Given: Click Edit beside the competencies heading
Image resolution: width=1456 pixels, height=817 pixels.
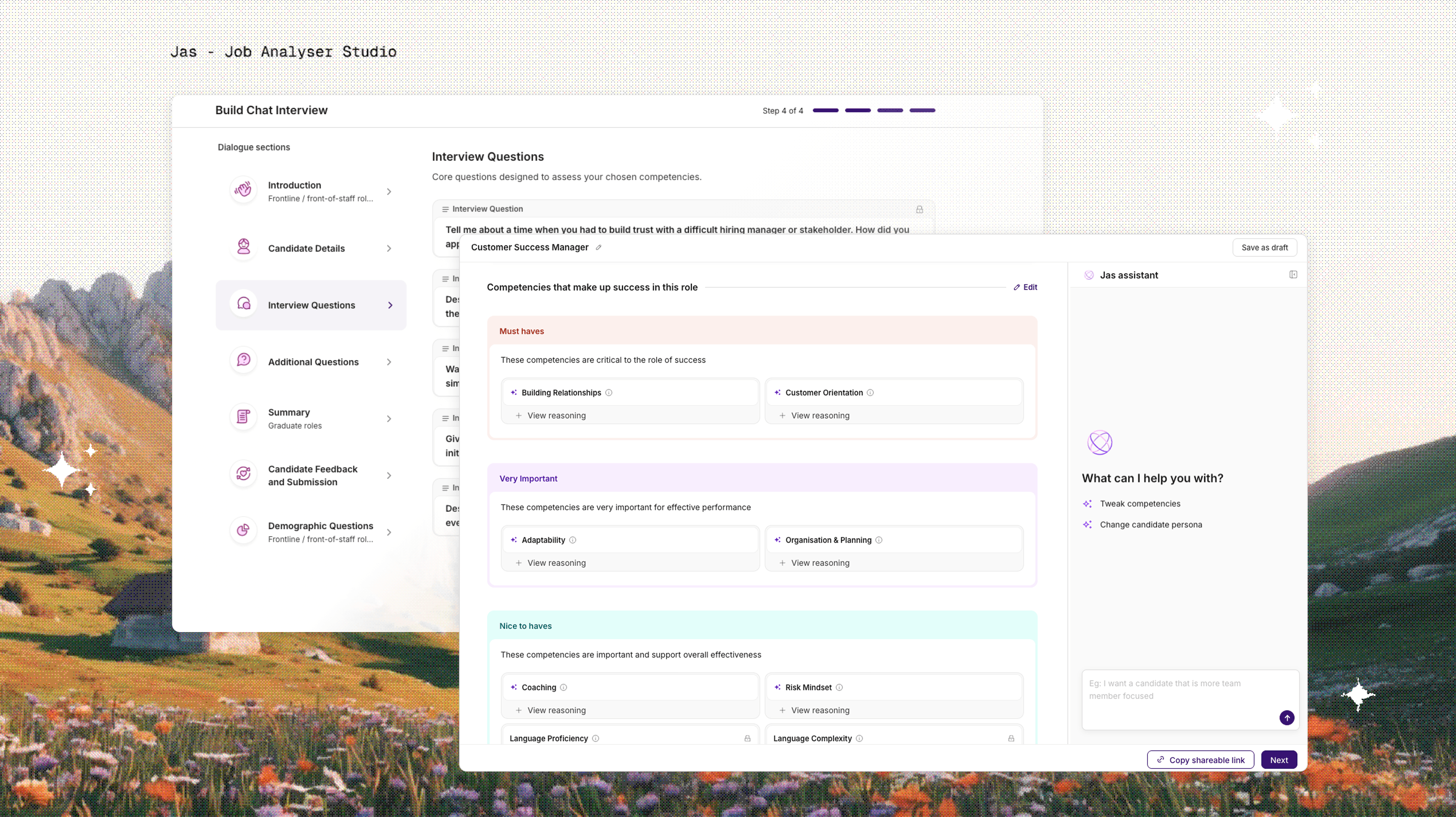Looking at the screenshot, I should 1025,287.
